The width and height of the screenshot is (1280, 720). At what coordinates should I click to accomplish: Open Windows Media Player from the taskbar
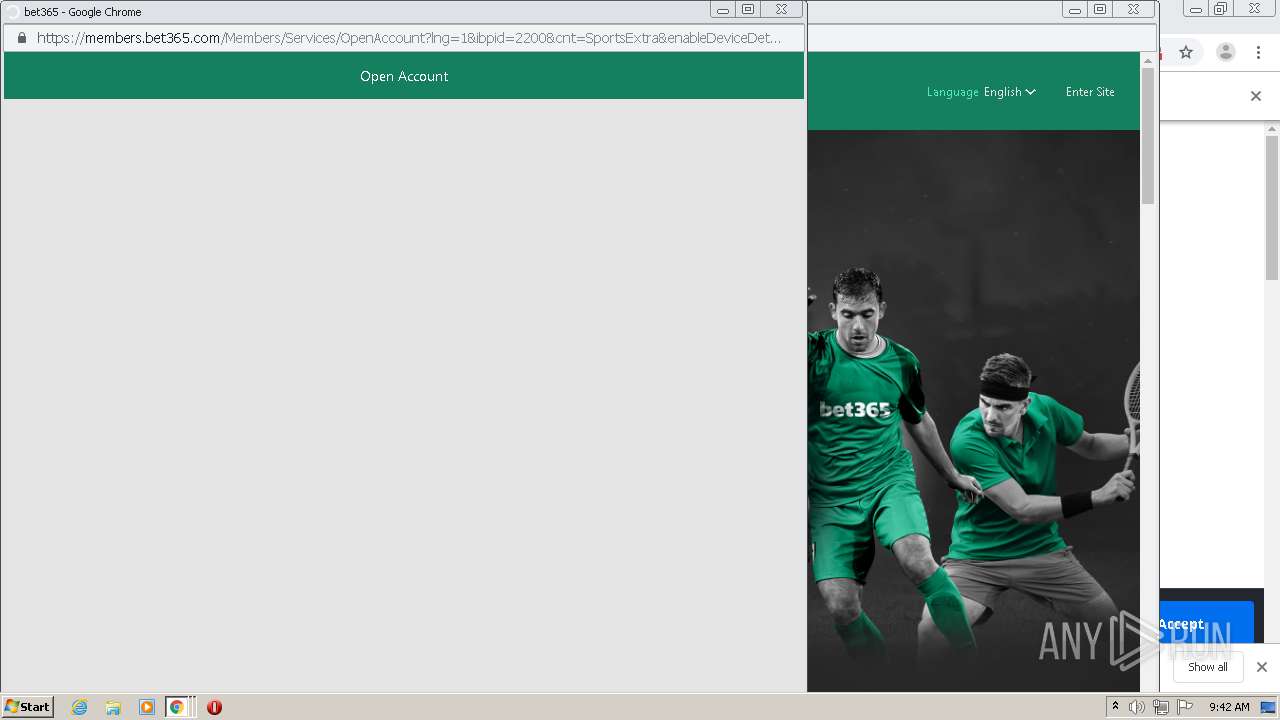click(146, 707)
